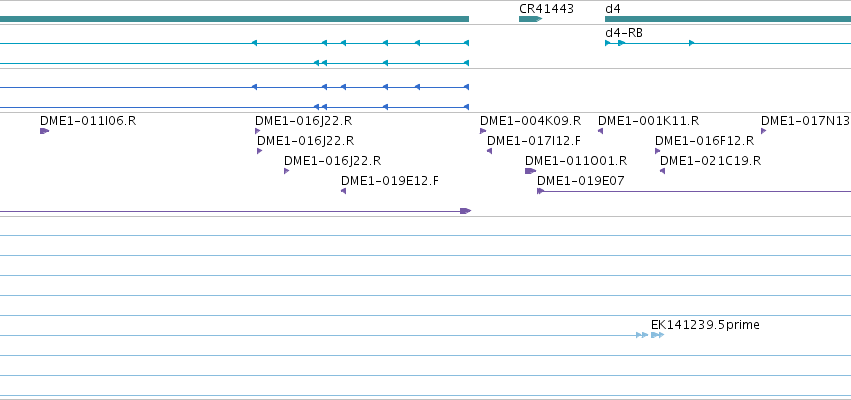The width and height of the screenshot is (851, 400).
Task: Select arrow glyph beneath DME1-016F12.R
Action: [x=658, y=151]
